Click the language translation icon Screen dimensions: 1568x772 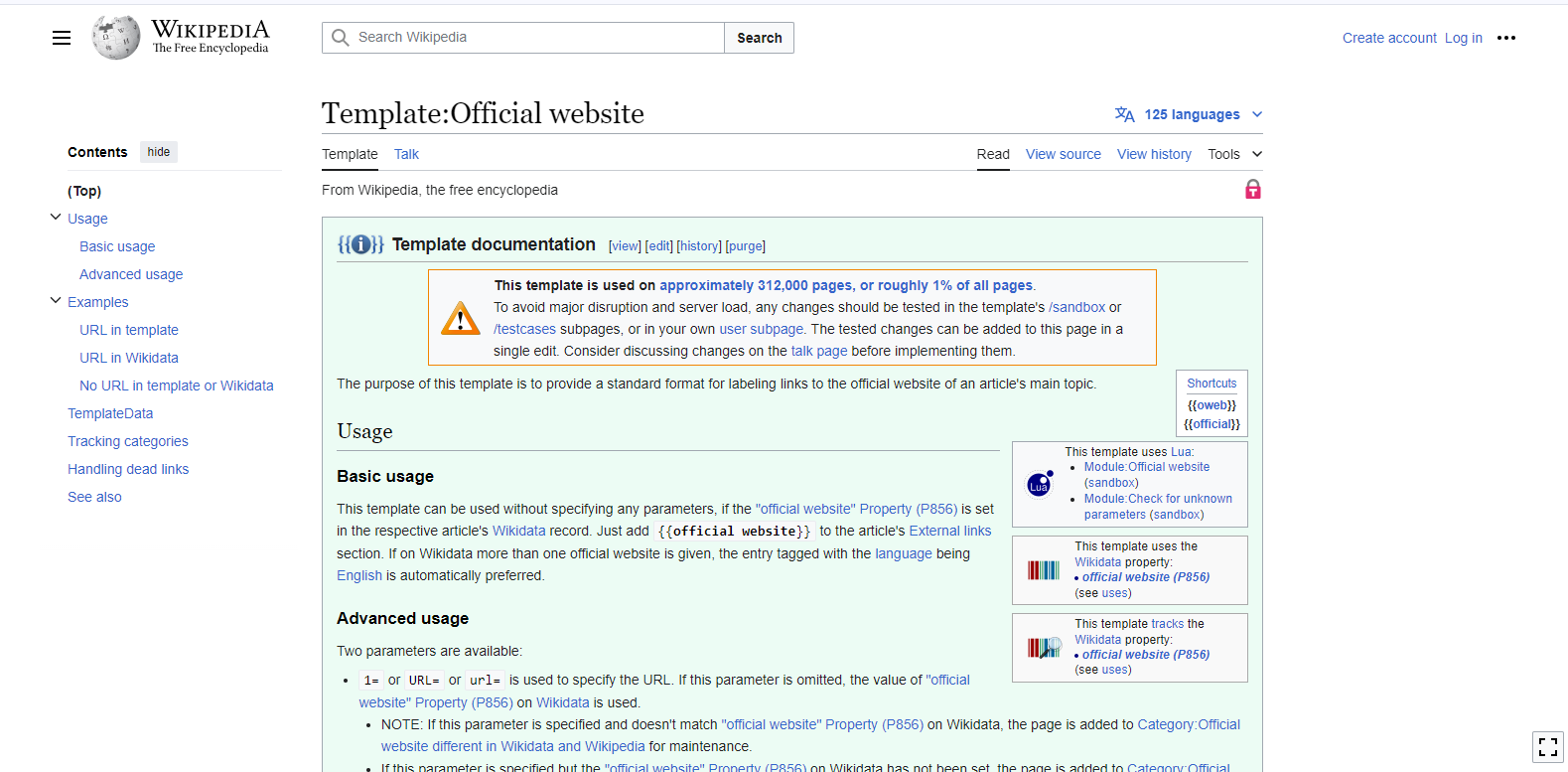pos(1125,114)
